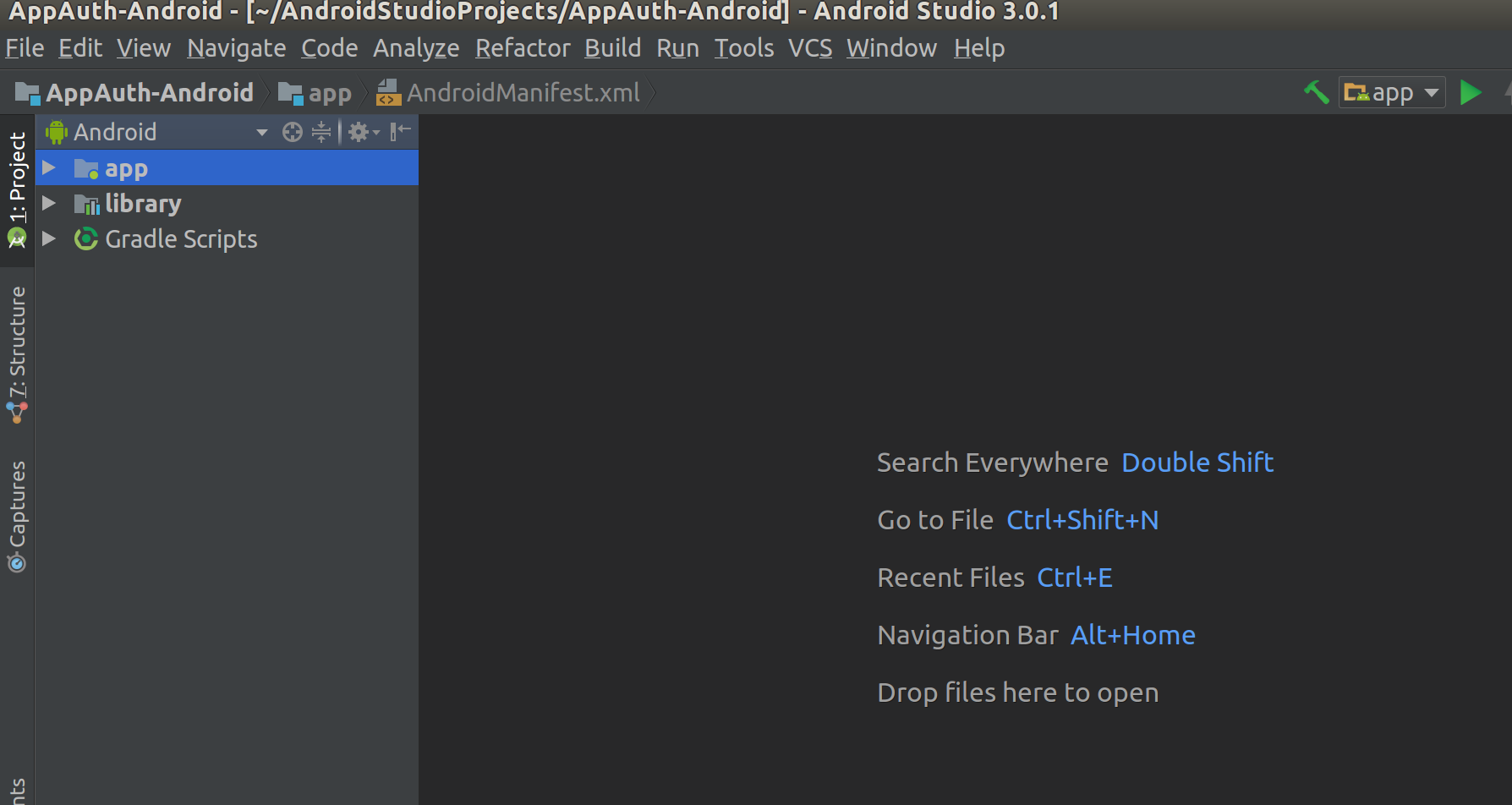Click the Collapse All icon in Project panel
The width and height of the screenshot is (1512, 805).
[321, 132]
